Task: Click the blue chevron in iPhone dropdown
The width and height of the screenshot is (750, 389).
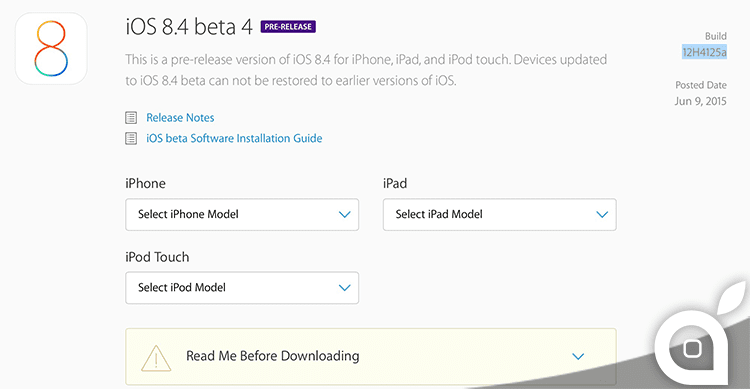Action: click(x=344, y=214)
